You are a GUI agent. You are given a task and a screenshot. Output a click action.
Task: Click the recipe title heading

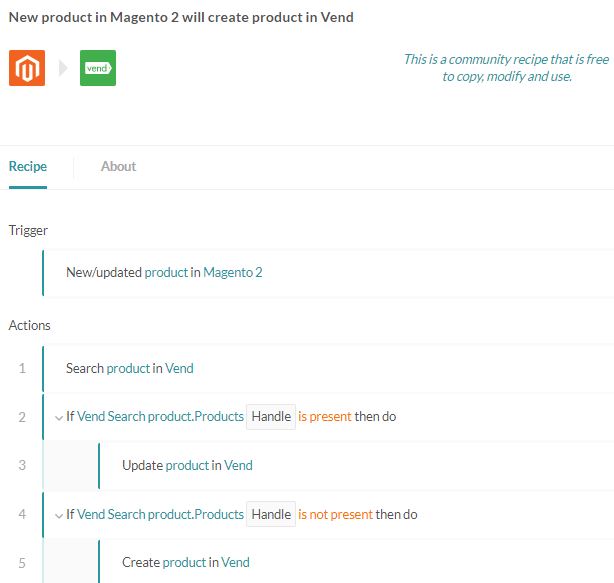click(x=181, y=17)
